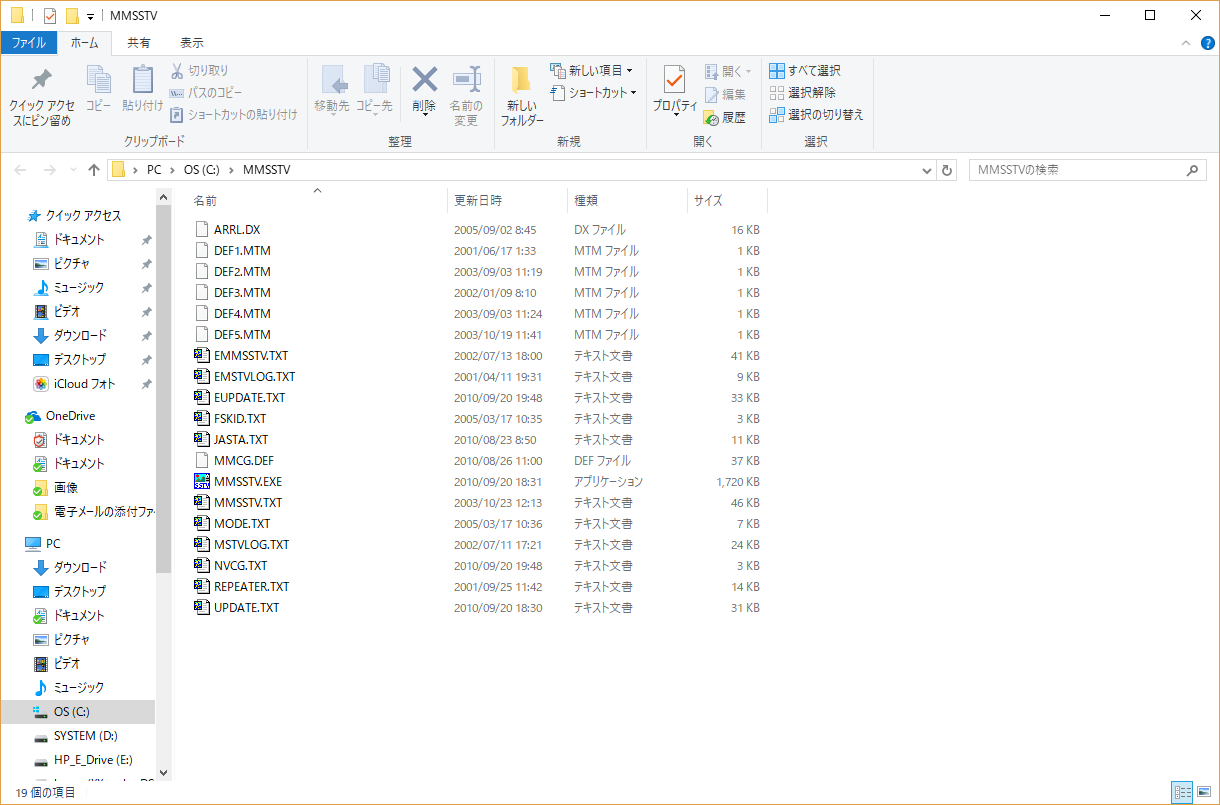
Task: Sort by Name (名前) column header
Action: 205,201
